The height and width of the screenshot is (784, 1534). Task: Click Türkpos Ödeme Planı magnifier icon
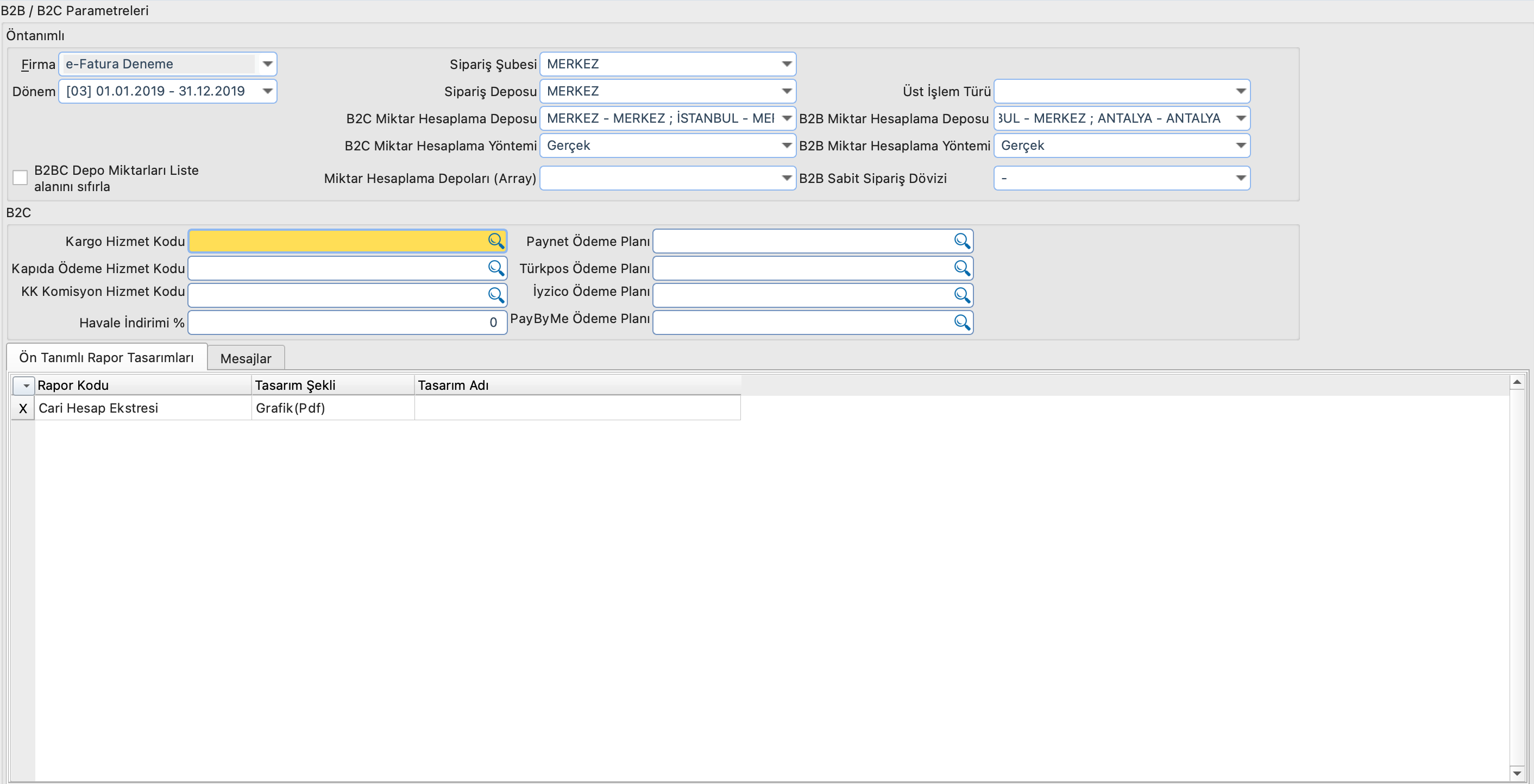click(961, 268)
